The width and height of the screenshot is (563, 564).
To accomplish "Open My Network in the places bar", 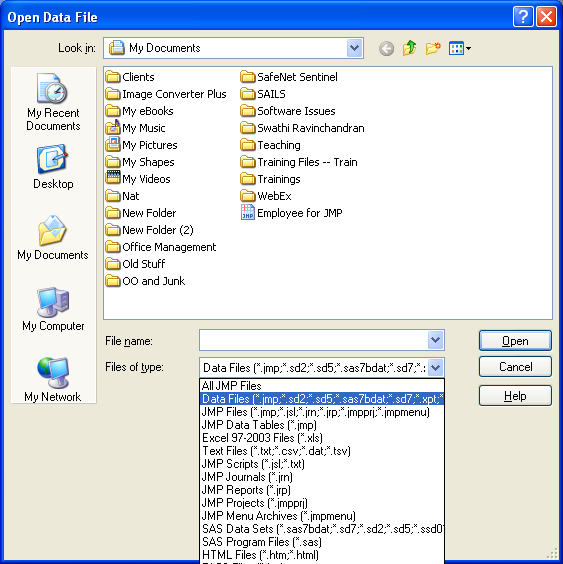I will pyautogui.click(x=53, y=380).
